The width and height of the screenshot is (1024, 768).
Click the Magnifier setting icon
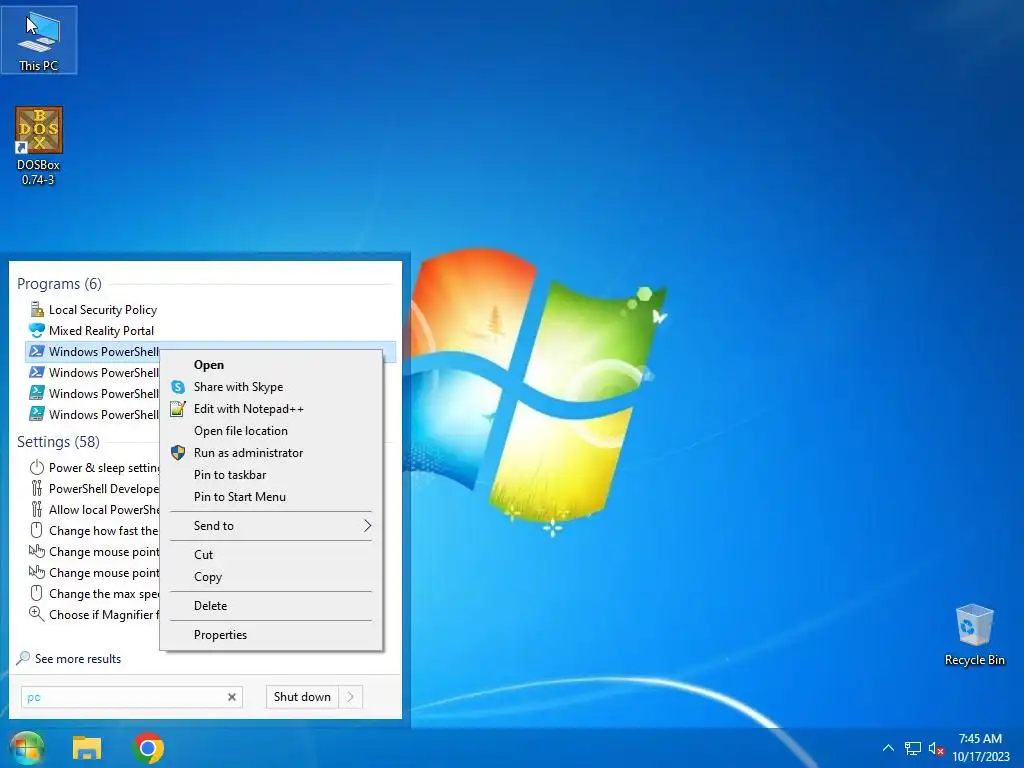click(37, 614)
